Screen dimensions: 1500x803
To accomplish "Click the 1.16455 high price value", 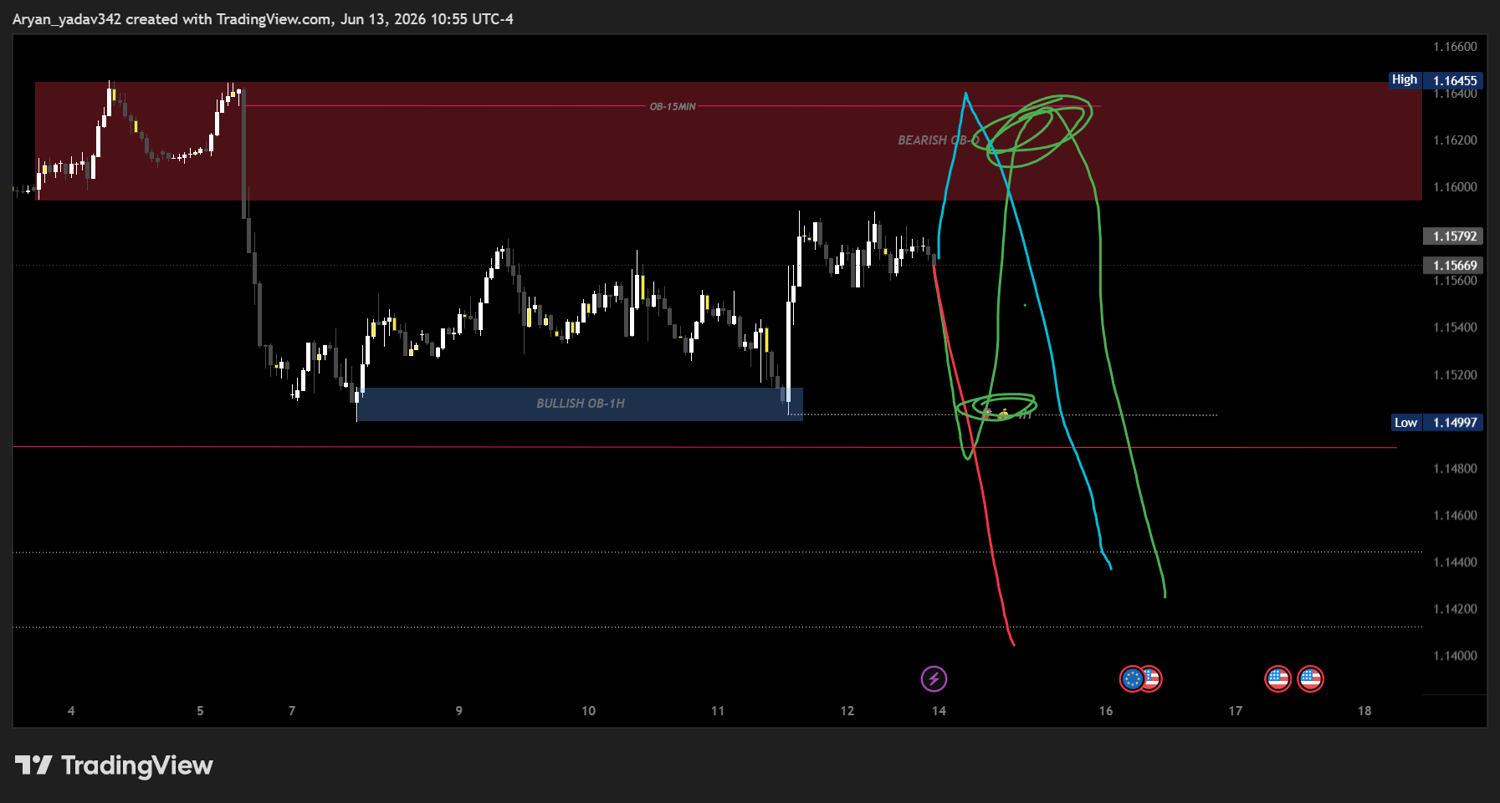I will click(x=1456, y=79).
